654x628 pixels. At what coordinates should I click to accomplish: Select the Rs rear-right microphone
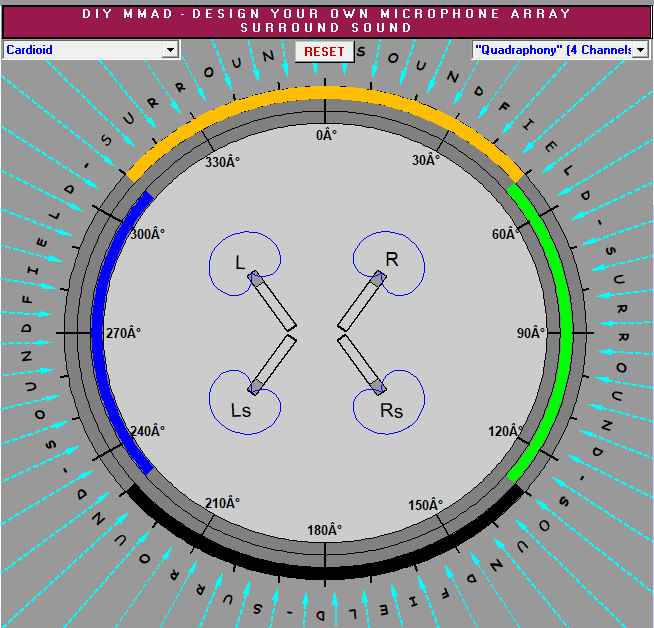pyautogui.click(x=378, y=386)
